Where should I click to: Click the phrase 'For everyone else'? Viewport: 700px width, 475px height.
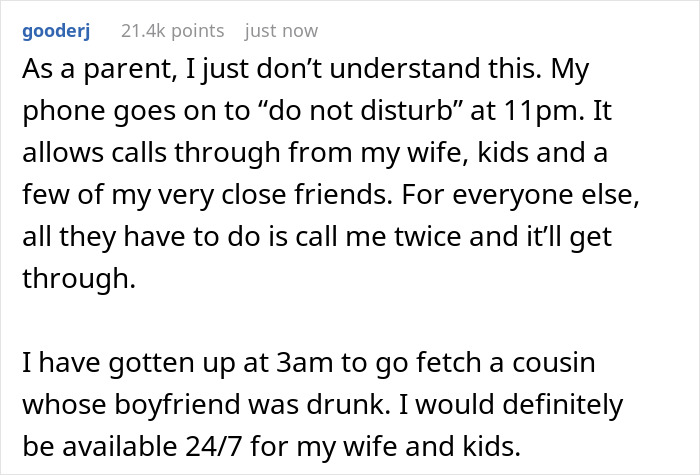(520, 195)
